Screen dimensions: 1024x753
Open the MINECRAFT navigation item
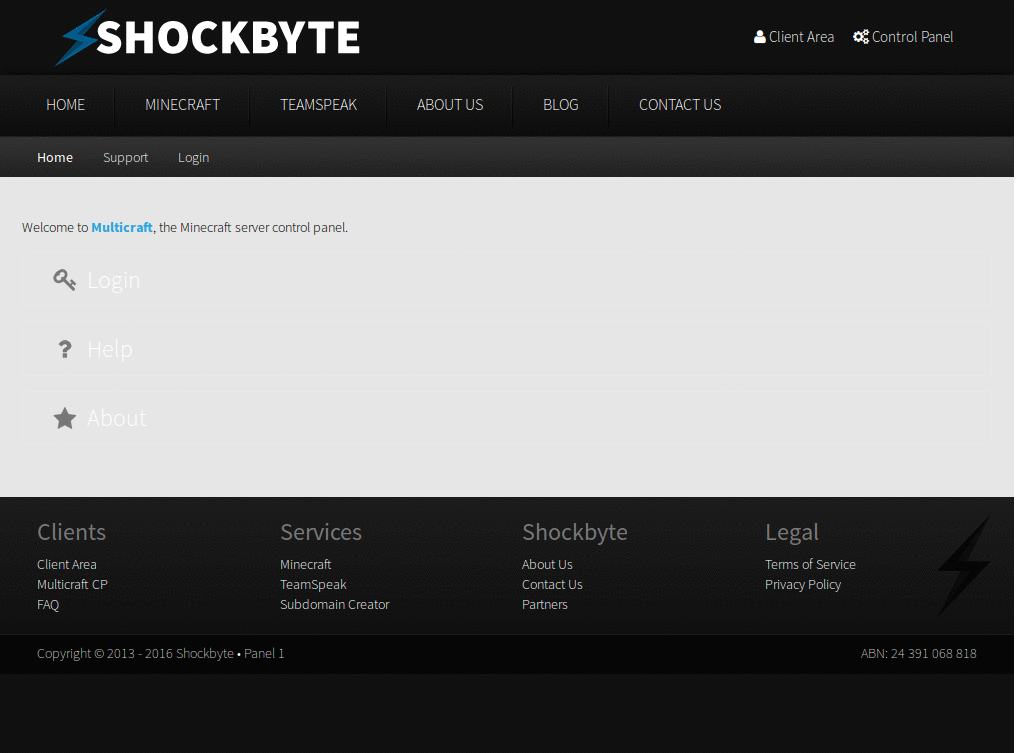182,104
